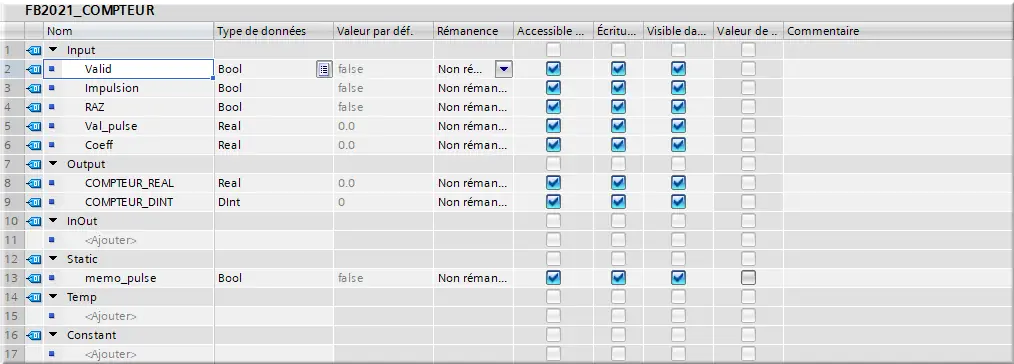The height and width of the screenshot is (364, 1014).
Task: Select the memo_pulse name cell
Action: click(x=129, y=278)
